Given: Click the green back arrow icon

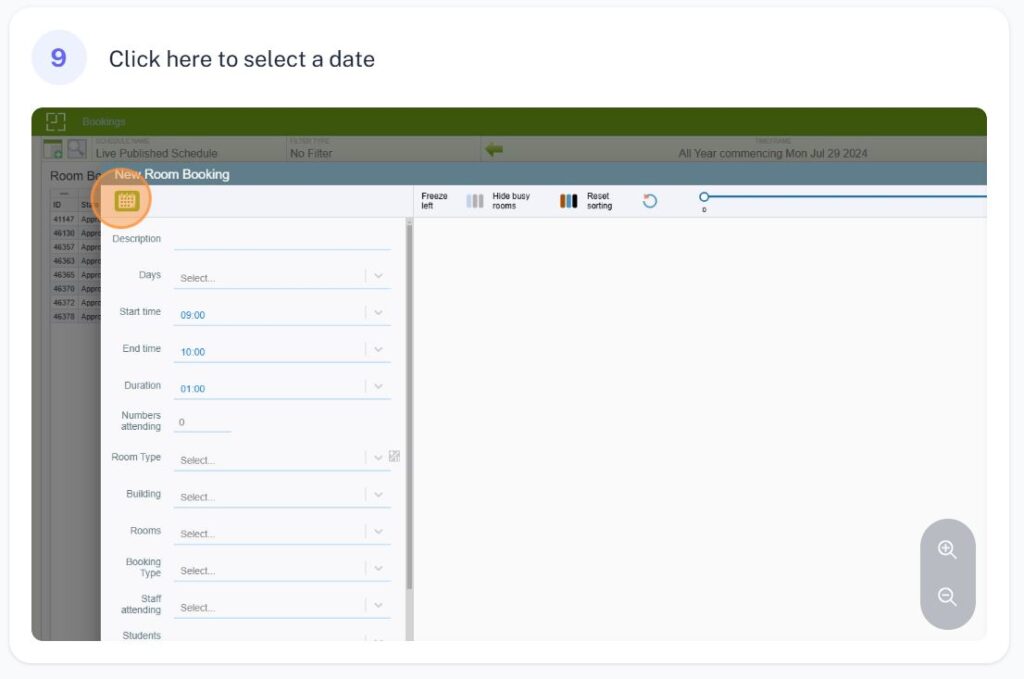Looking at the screenshot, I should [494, 149].
